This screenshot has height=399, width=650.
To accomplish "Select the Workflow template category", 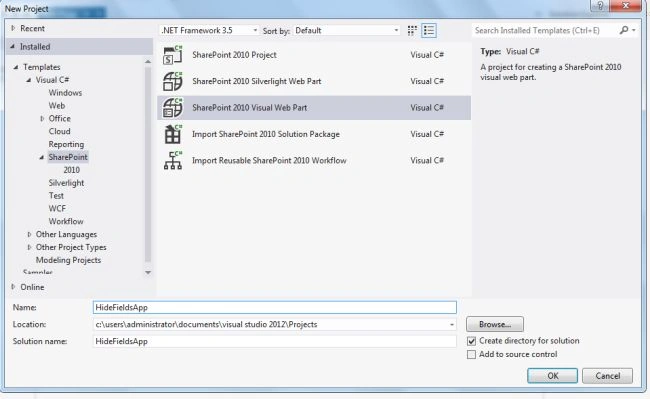I will click(66, 221).
